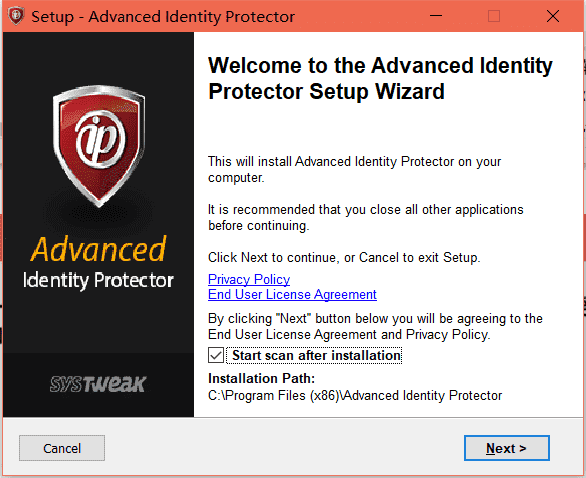Click the Welcome heading text
This screenshot has width=586, height=478.
380,78
